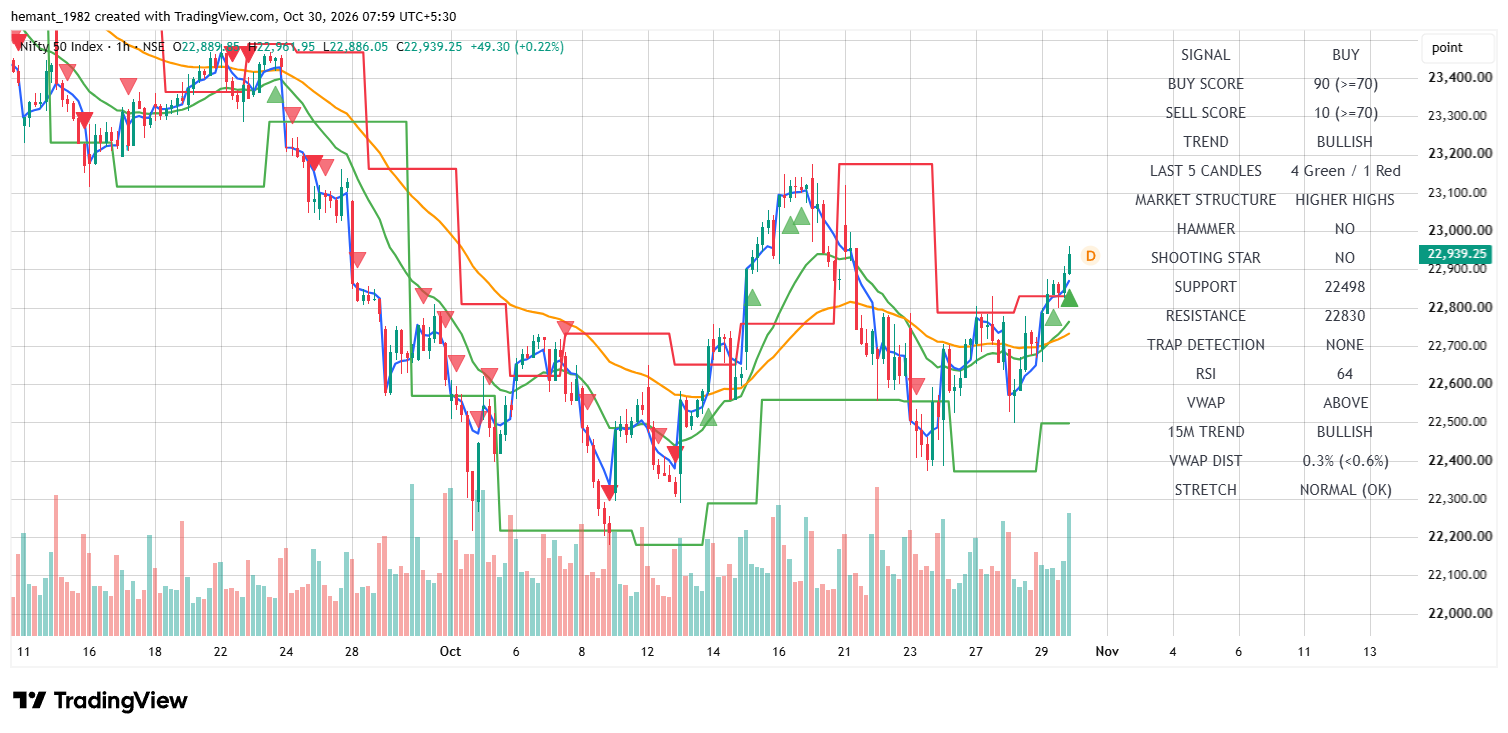1508x733 pixels.
Task: Click the close value C22,939.25 in the legend
Action: (x=429, y=46)
